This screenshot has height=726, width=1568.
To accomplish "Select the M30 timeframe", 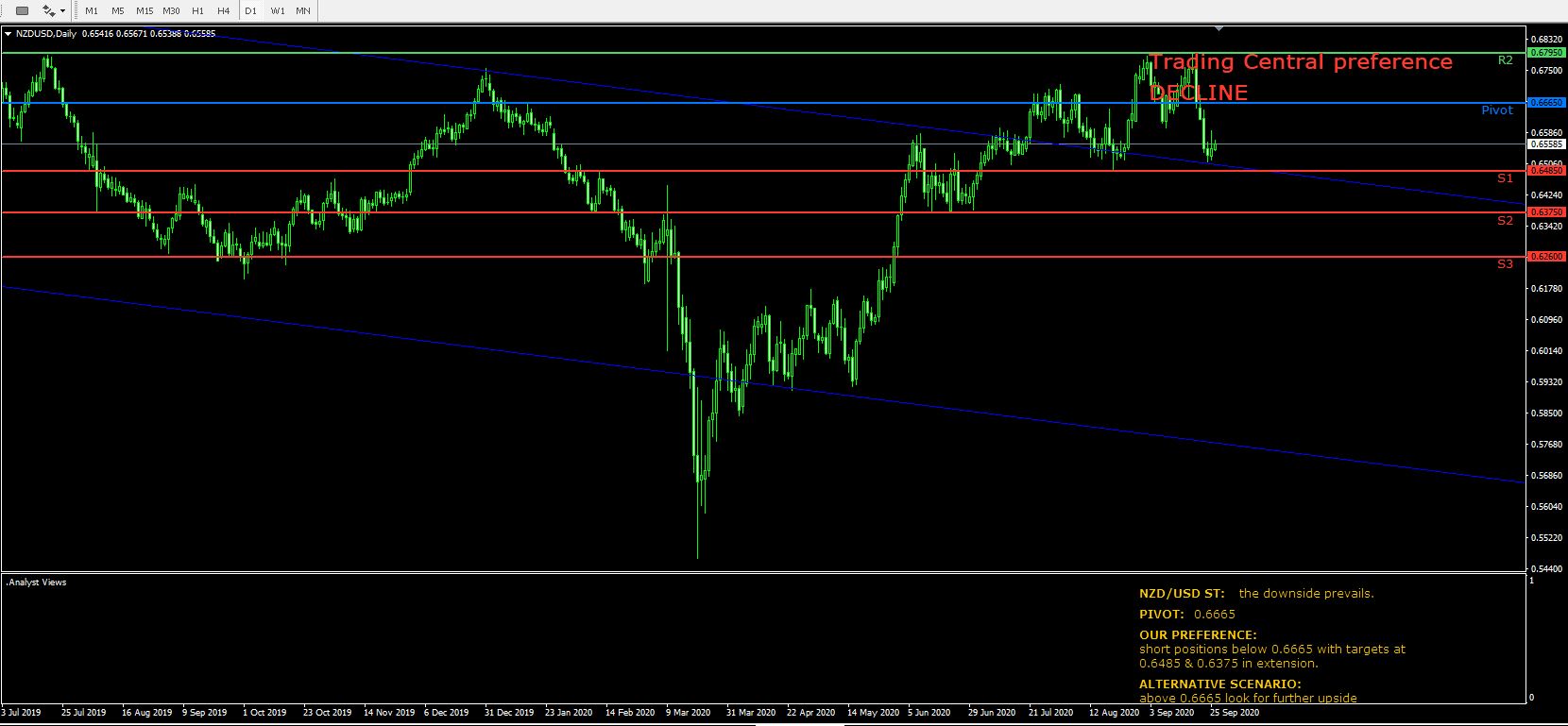I will click(x=171, y=10).
